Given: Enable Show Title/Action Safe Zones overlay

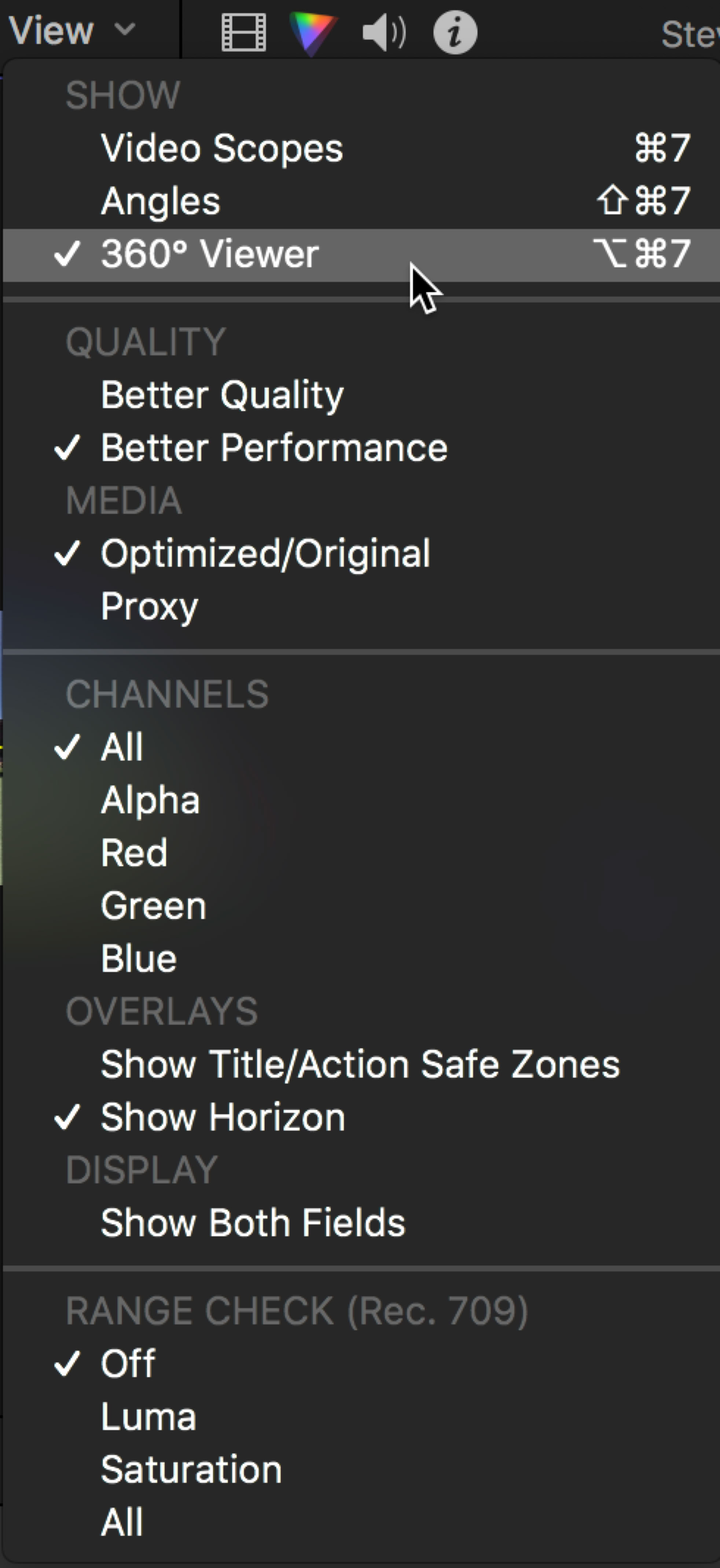Looking at the screenshot, I should point(359,1064).
